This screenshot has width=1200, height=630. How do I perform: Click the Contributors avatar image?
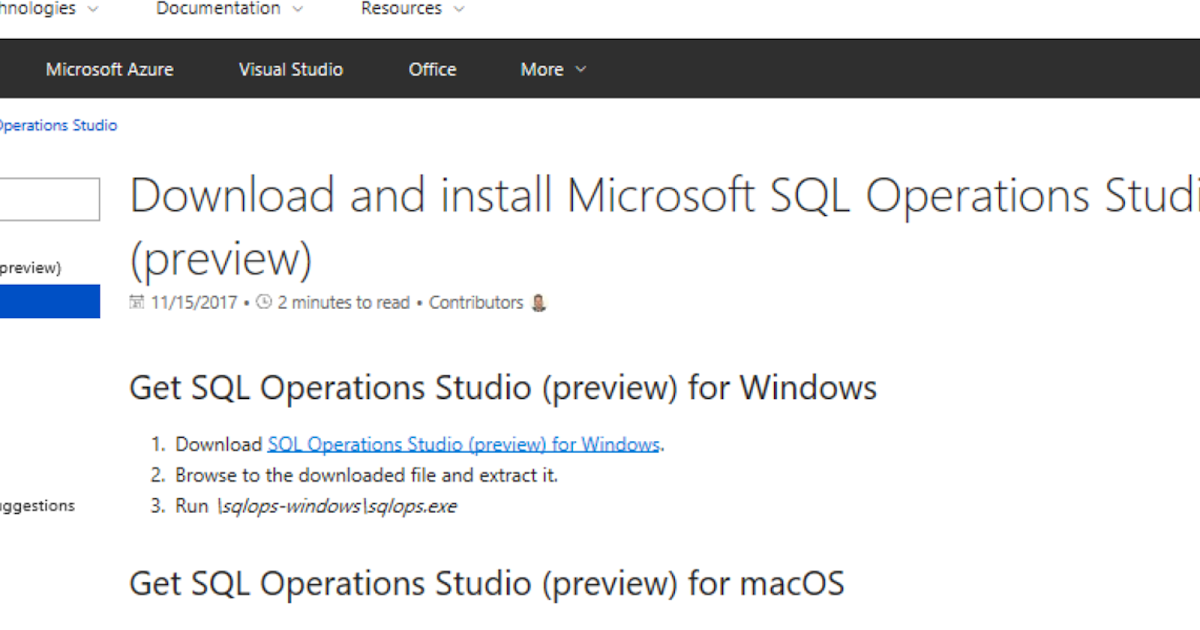537,302
